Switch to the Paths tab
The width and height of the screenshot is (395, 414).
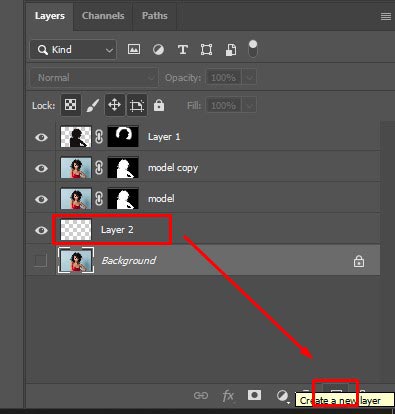154,16
